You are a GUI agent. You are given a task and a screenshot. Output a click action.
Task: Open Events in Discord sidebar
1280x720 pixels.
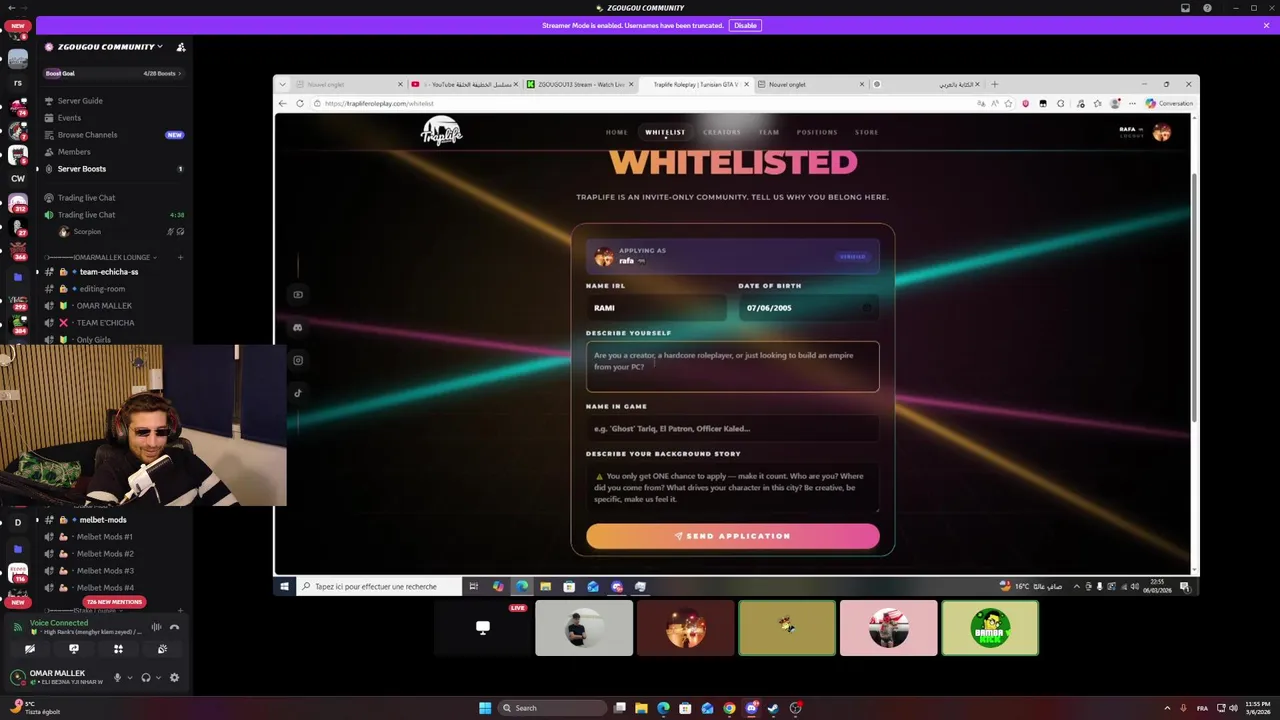coord(69,118)
